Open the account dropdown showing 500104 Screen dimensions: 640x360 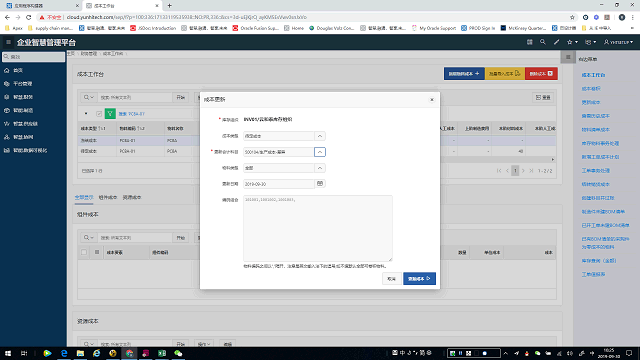(320, 152)
